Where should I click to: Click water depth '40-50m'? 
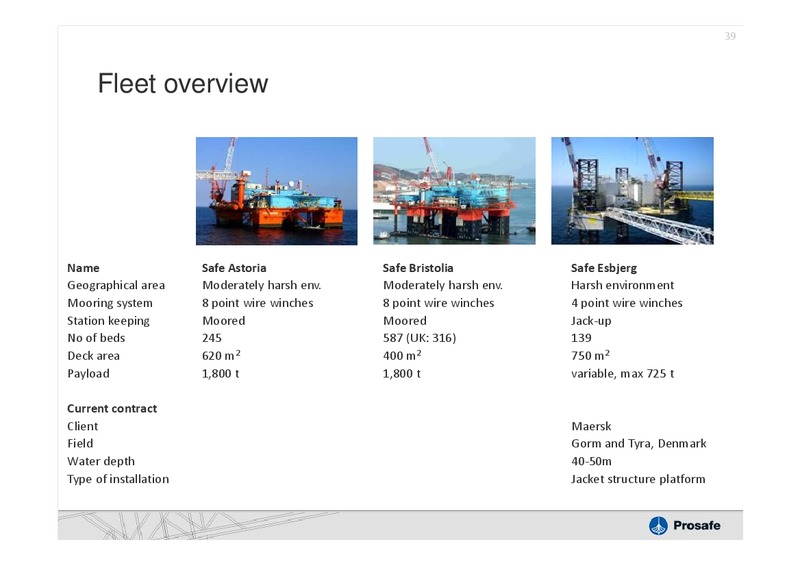[591, 461]
